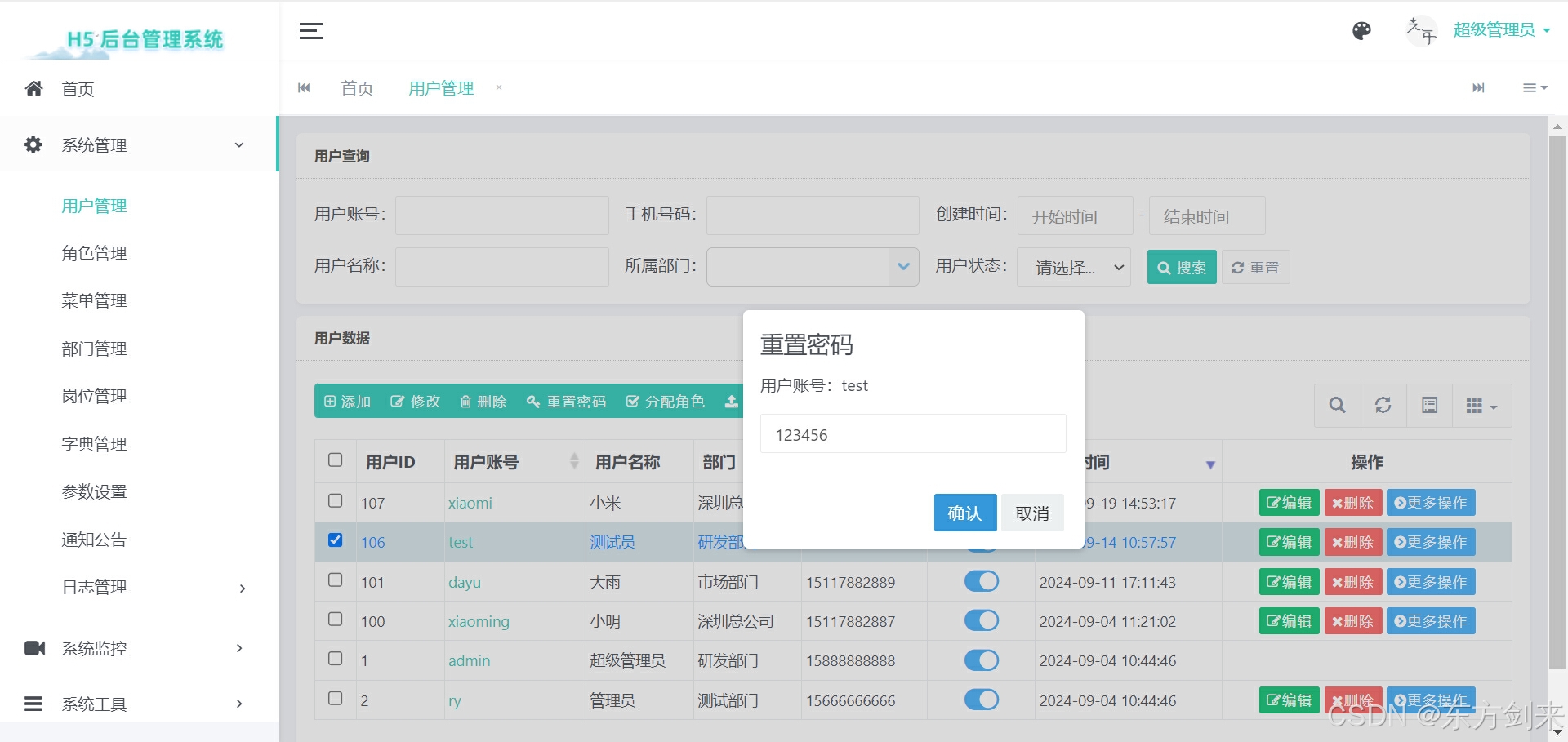
Task: Collapse the 系统管理 sidebar section
Action: point(139,144)
